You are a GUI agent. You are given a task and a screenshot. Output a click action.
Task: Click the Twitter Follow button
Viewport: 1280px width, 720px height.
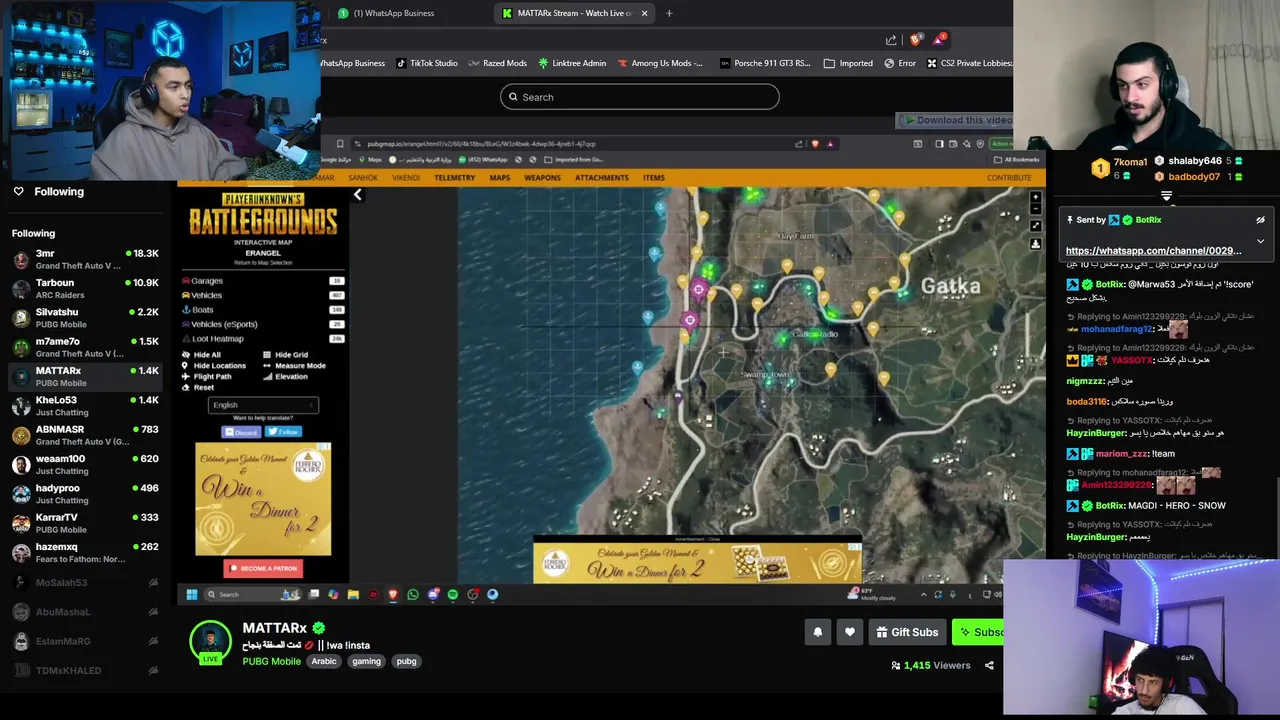click(x=283, y=432)
